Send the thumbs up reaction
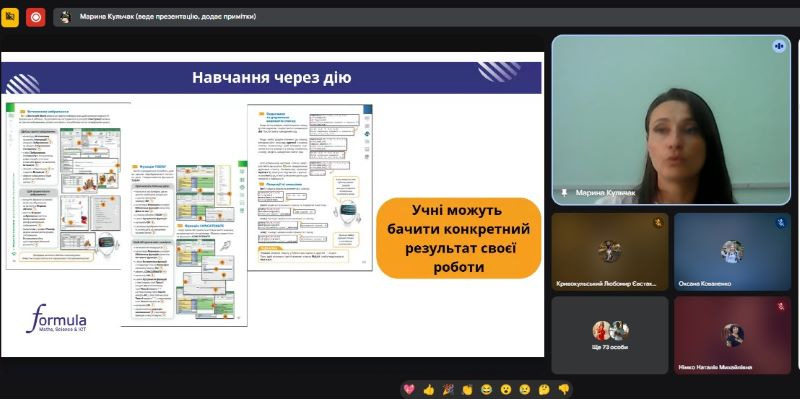Image resolution: width=800 pixels, height=399 pixels. pos(429,389)
